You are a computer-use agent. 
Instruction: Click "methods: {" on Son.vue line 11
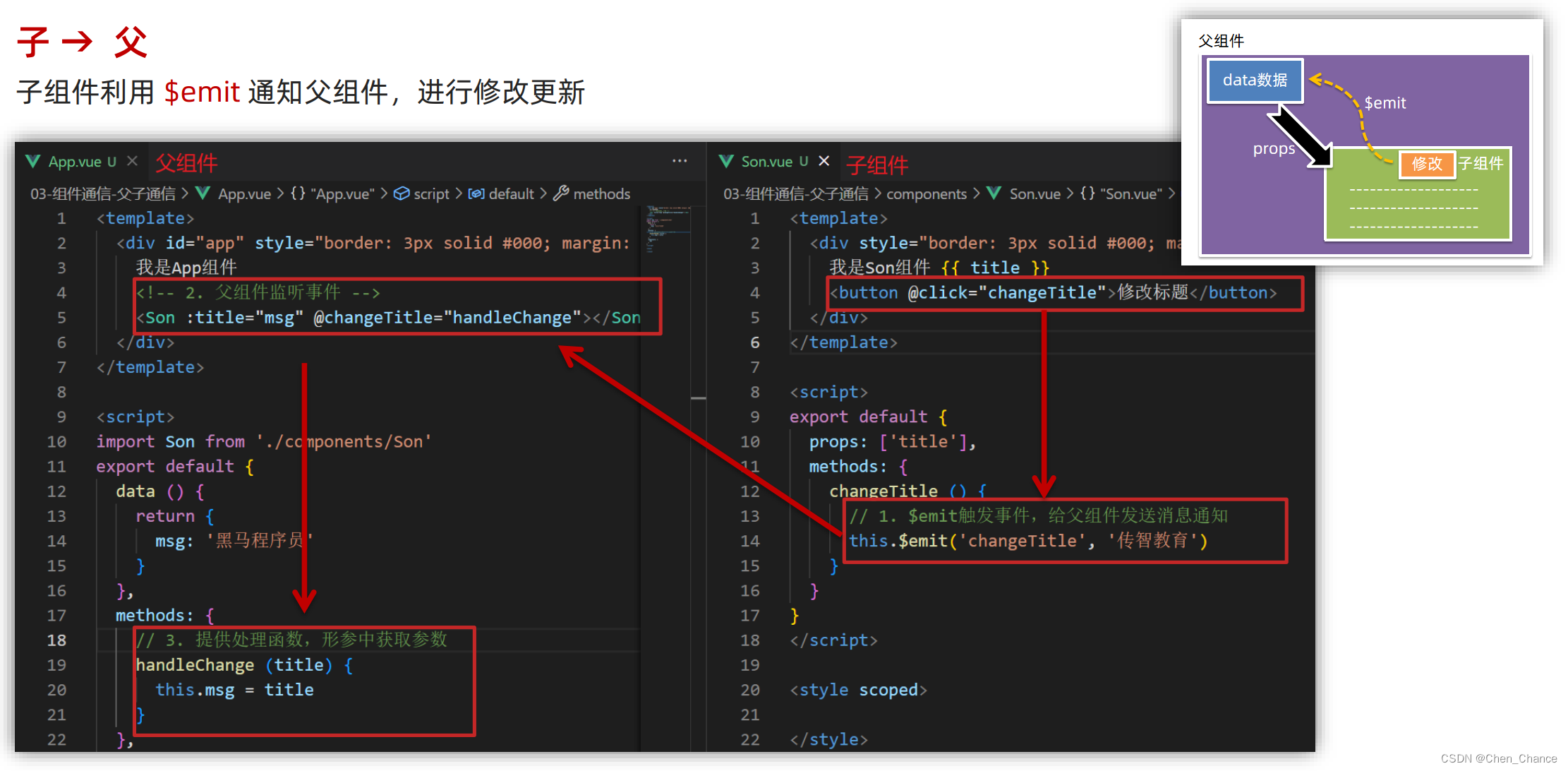pos(858,467)
